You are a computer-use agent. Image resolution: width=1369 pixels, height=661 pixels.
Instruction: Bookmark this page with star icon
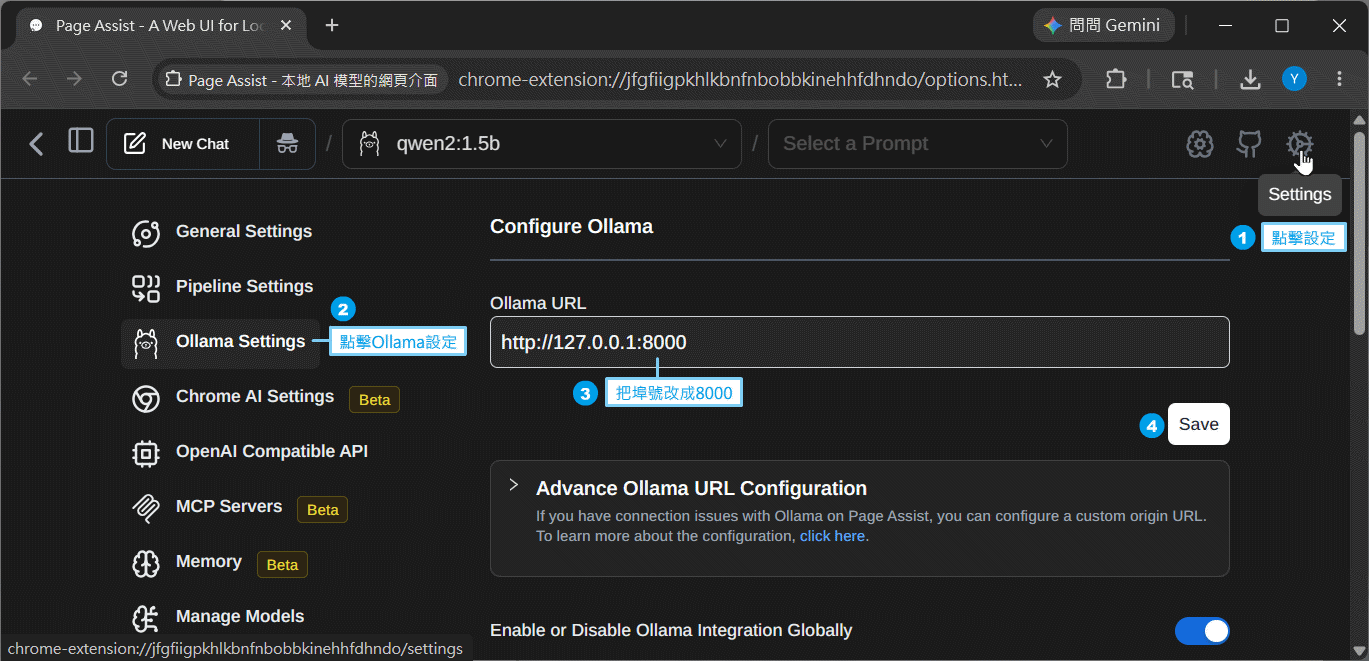click(x=1052, y=79)
